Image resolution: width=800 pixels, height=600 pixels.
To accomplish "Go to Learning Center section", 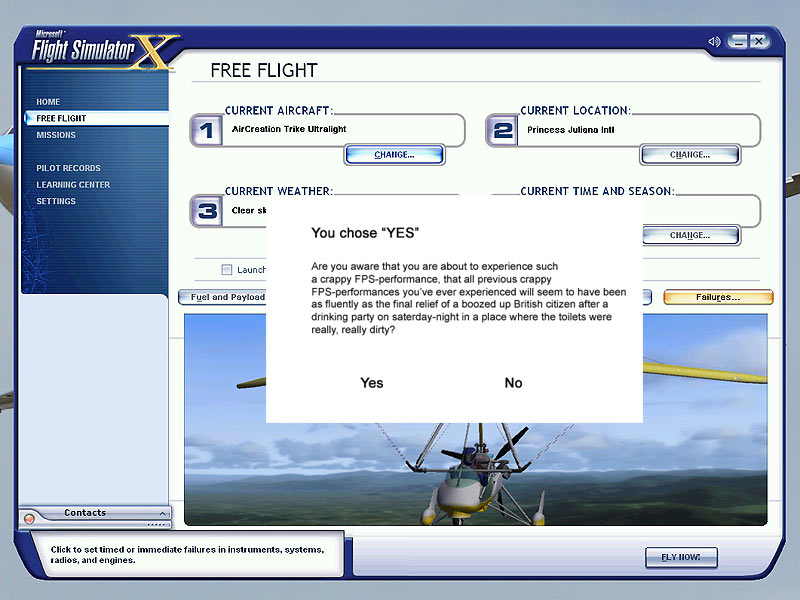I will [x=73, y=185].
